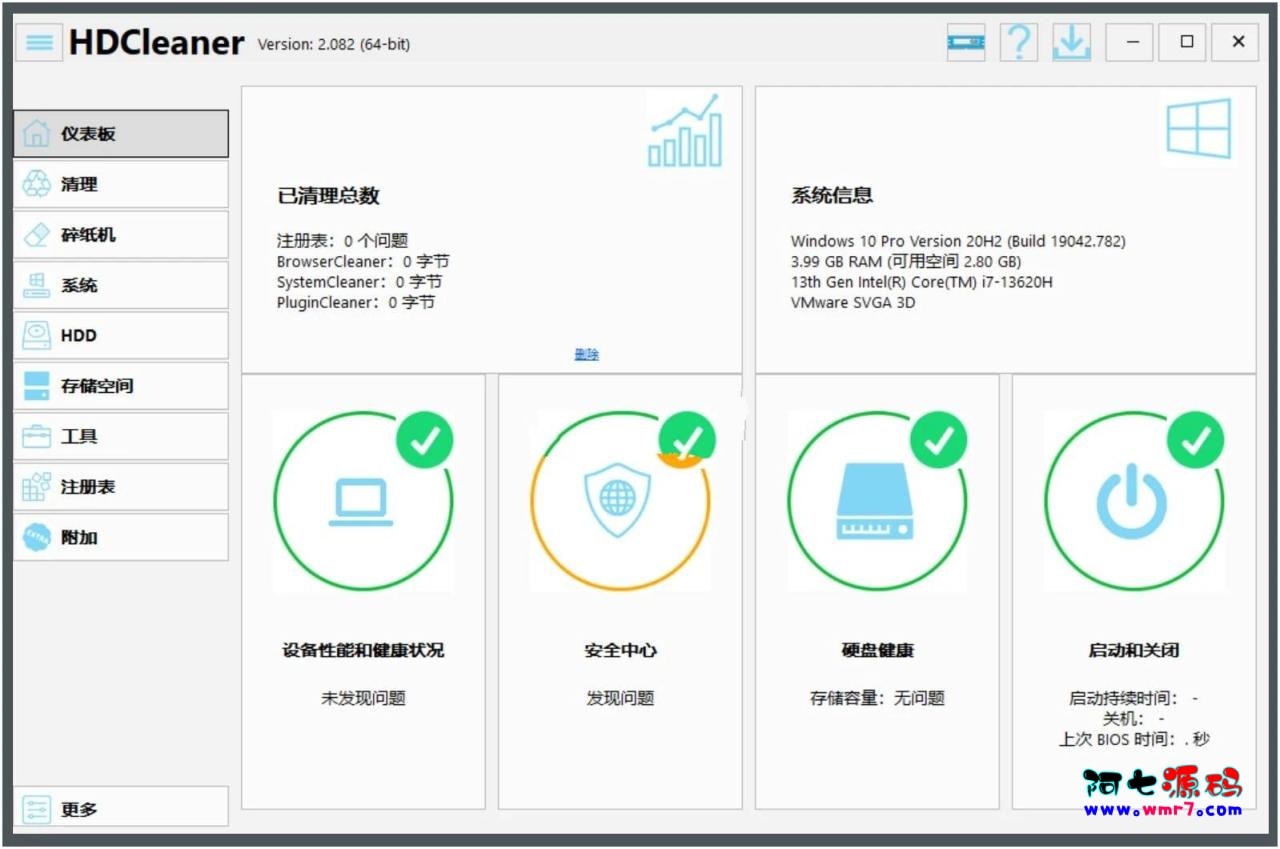Click the hard drive health icon
This screenshot has height=849, width=1280.
point(874,501)
